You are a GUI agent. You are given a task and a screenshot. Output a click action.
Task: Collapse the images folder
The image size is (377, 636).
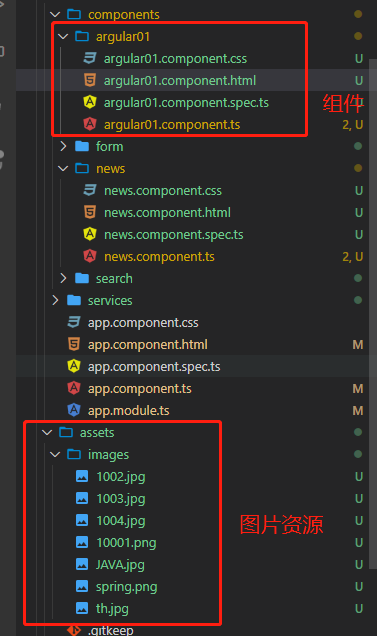[x=55, y=454]
